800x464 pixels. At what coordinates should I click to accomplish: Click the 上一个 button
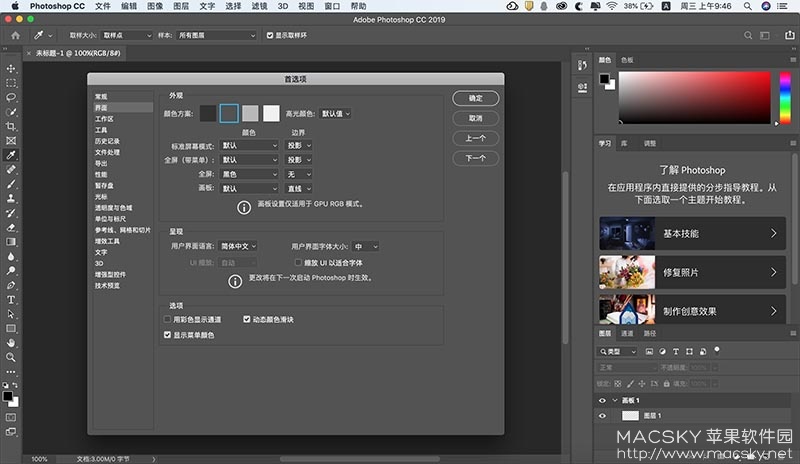(x=476, y=138)
